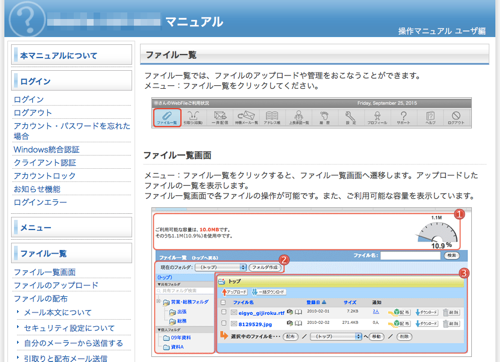The height and width of the screenshot is (362, 500).
Task: Click 削除 trash icon in 8129529.jpg row
Action: point(451,323)
